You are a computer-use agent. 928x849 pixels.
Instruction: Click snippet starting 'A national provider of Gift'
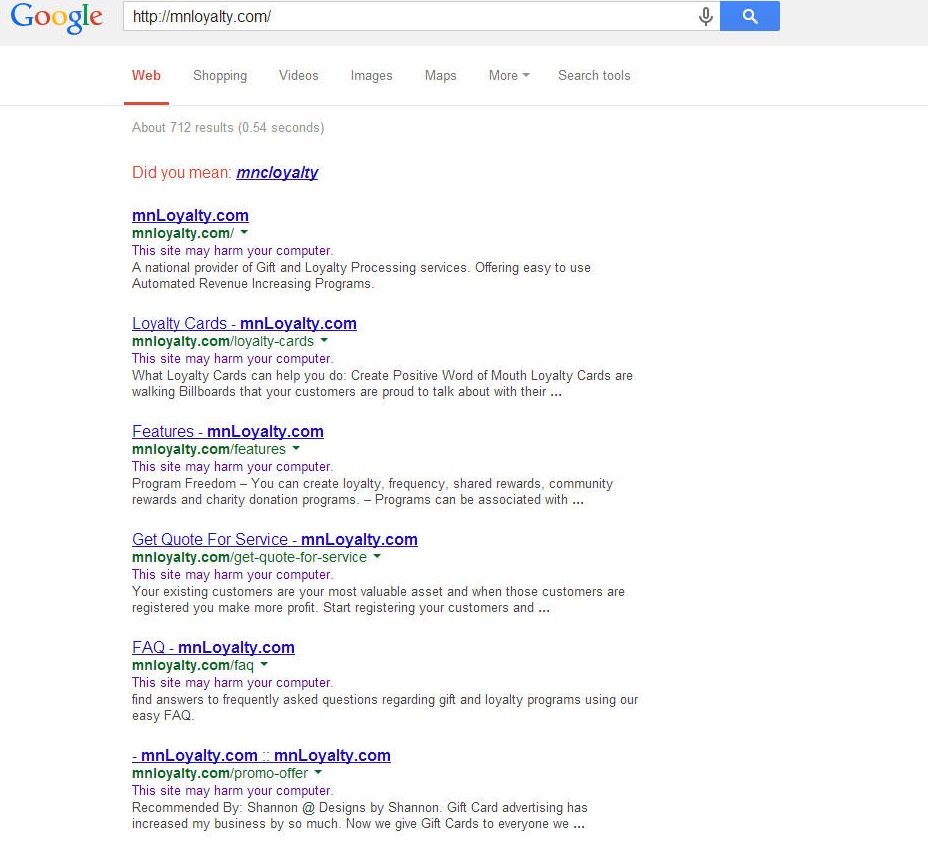pyautogui.click(x=361, y=276)
